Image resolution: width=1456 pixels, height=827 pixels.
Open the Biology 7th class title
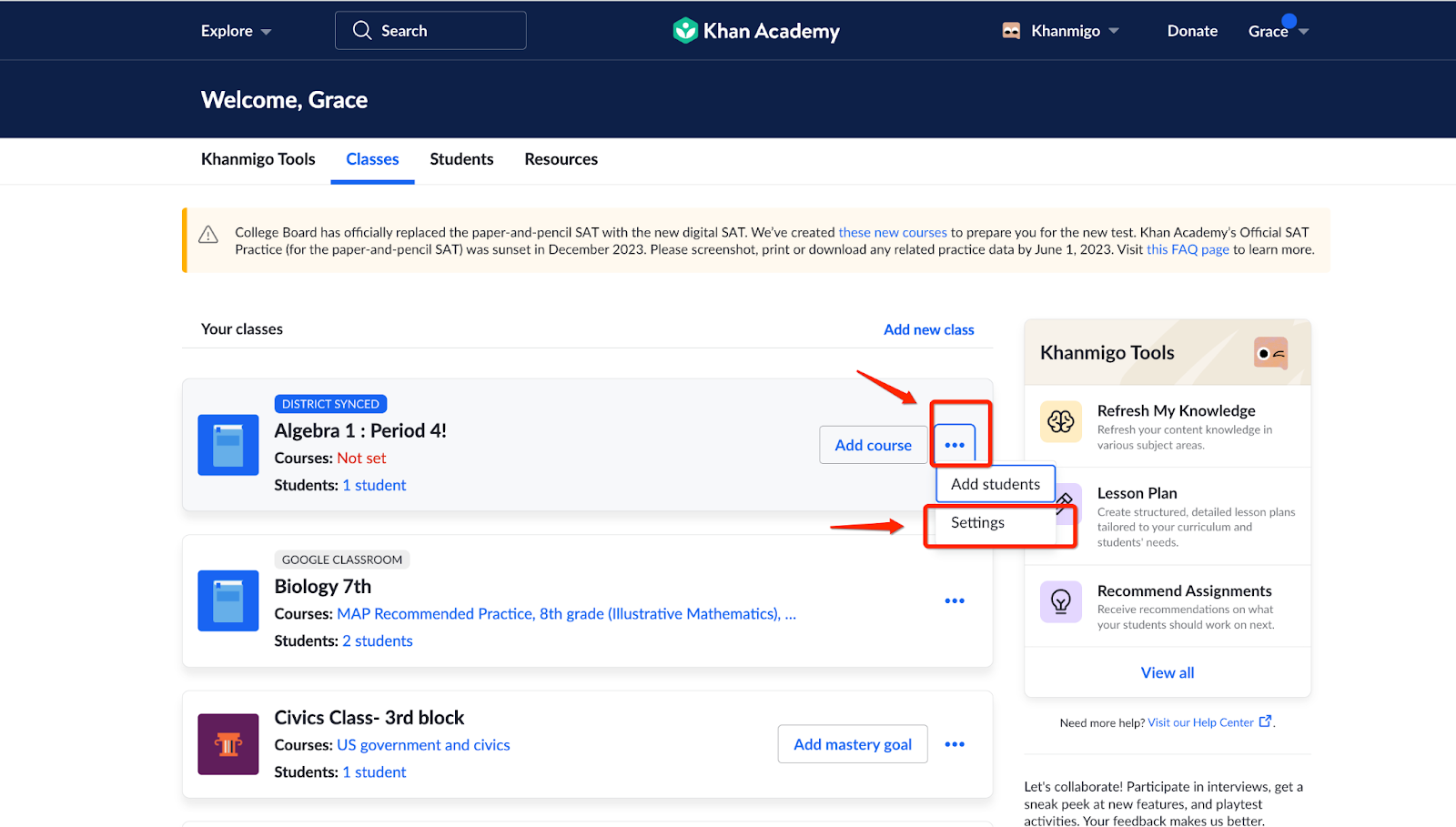click(x=323, y=586)
